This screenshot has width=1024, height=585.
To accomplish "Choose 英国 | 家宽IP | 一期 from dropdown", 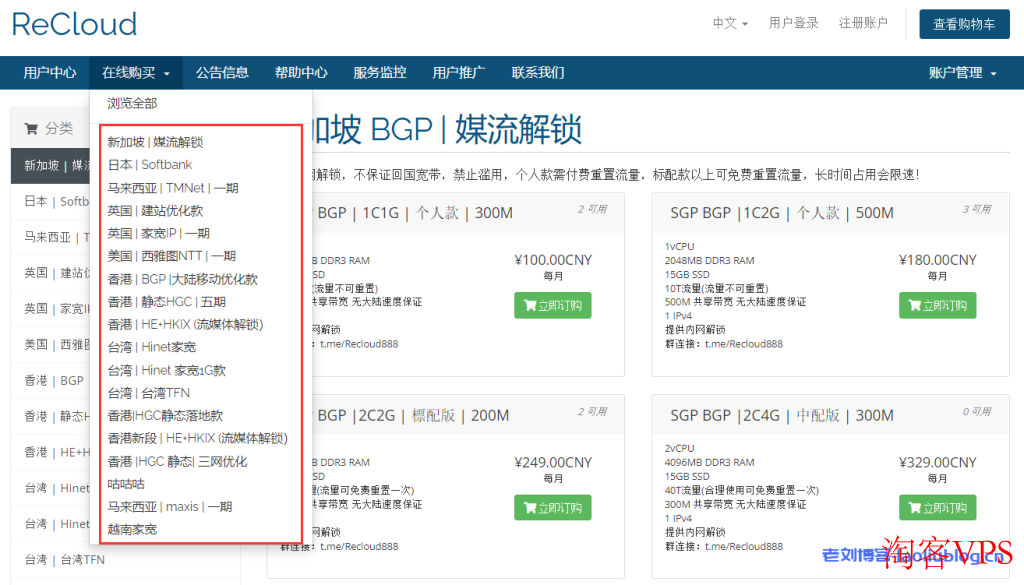I will point(159,234).
